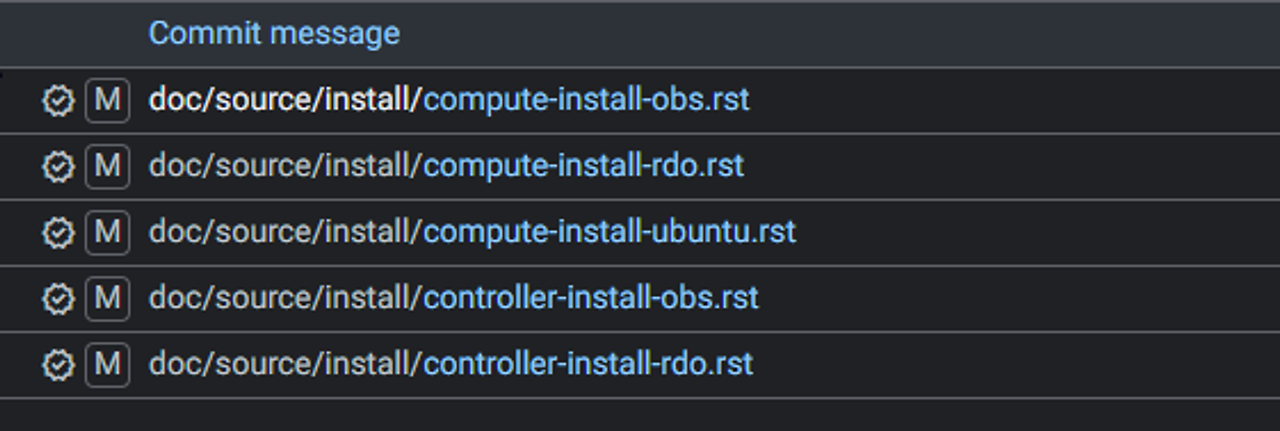
Task: Click the M modified badge for controller-install-obs.rst
Action: 107,299
